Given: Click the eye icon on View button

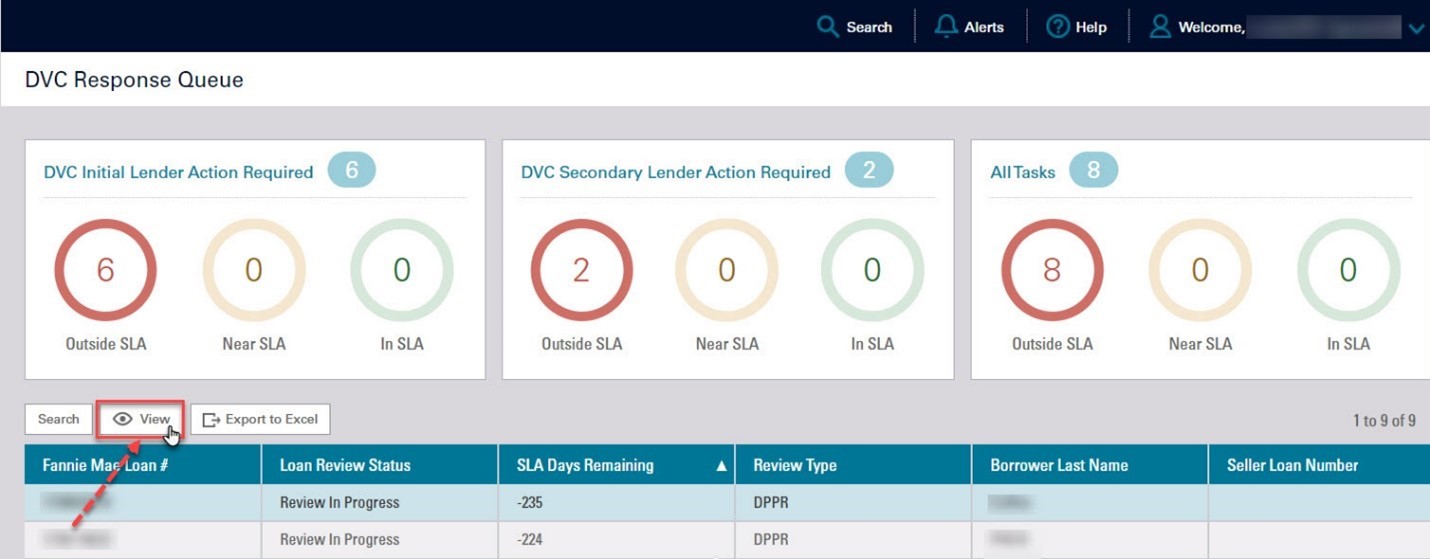Looking at the screenshot, I should coord(123,419).
